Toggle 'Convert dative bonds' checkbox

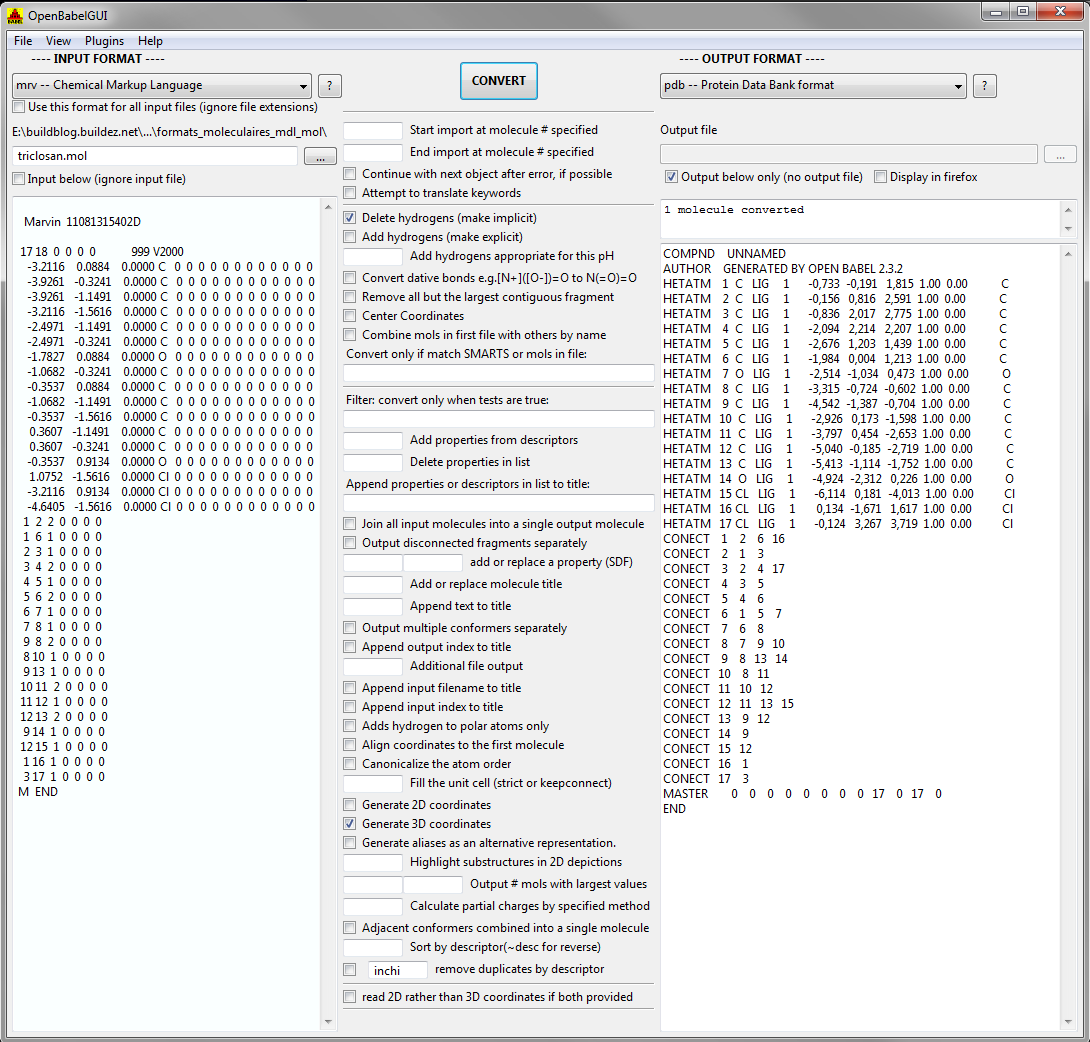[x=350, y=278]
